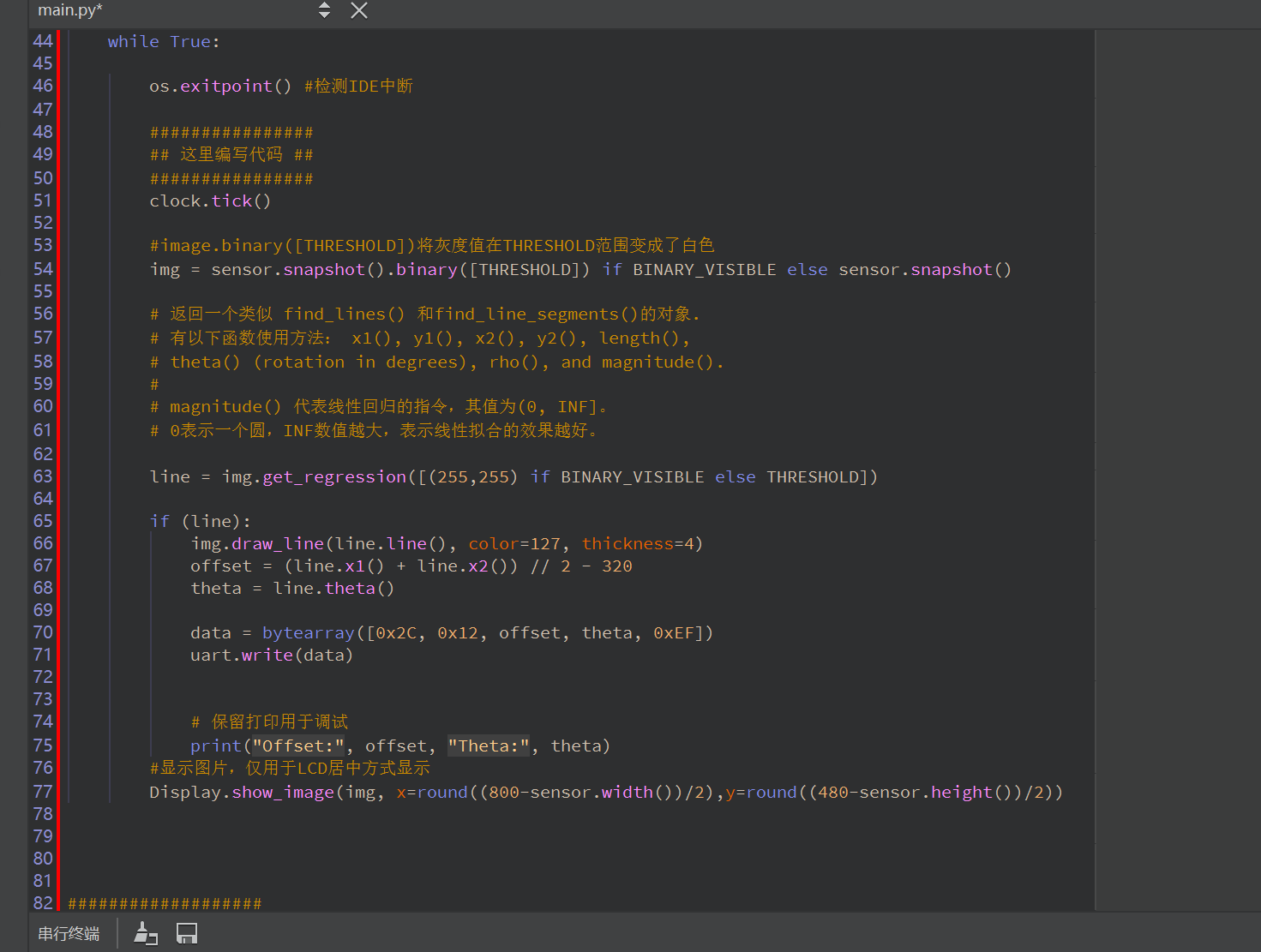The width and height of the screenshot is (1261, 952).
Task: Click line number 77 in the gutter
Action: [43, 792]
